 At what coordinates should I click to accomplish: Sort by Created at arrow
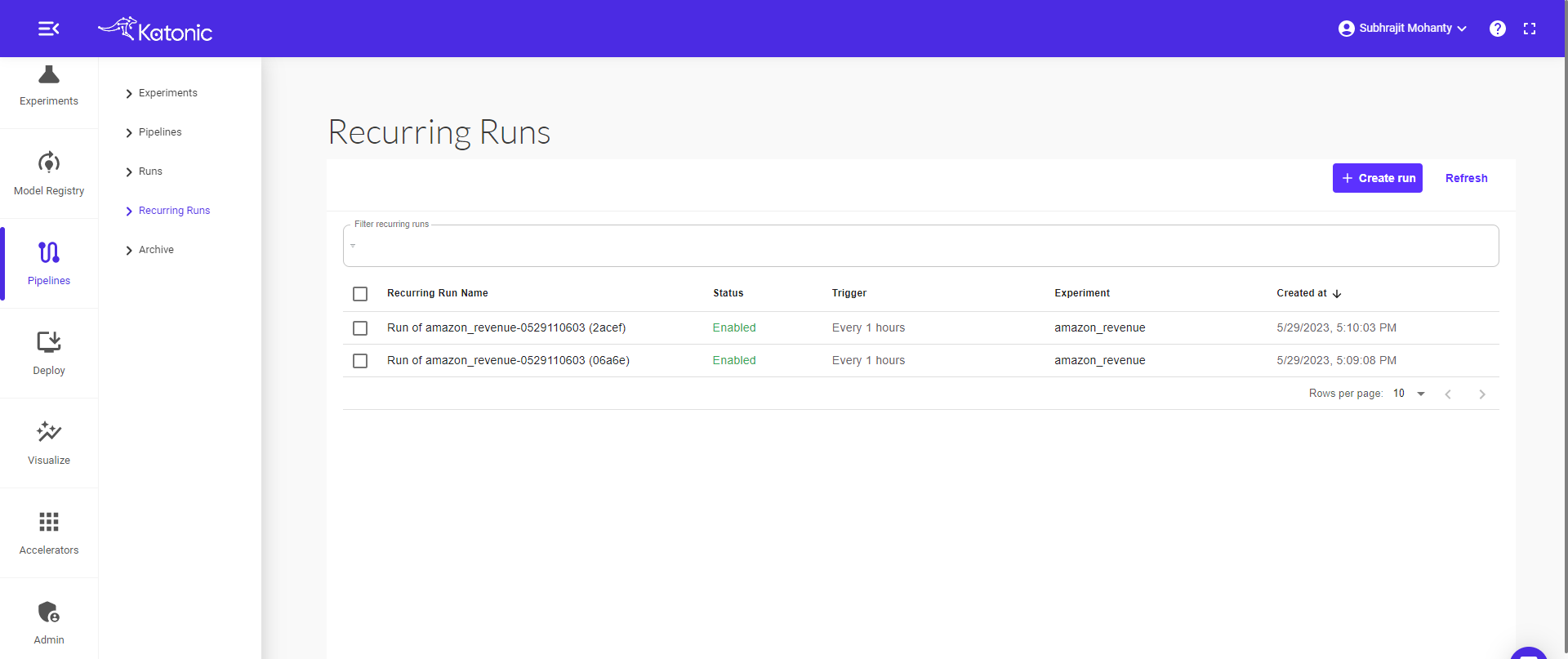click(1337, 294)
